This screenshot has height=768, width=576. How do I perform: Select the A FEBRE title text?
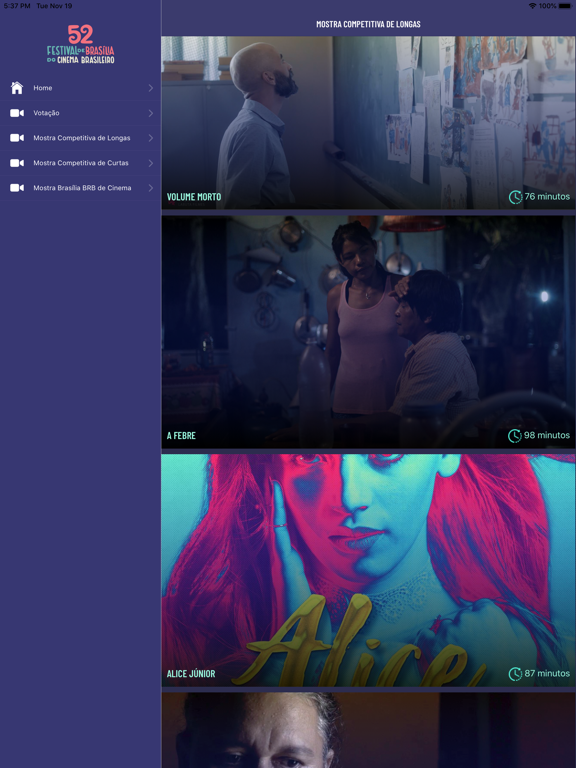click(181, 435)
